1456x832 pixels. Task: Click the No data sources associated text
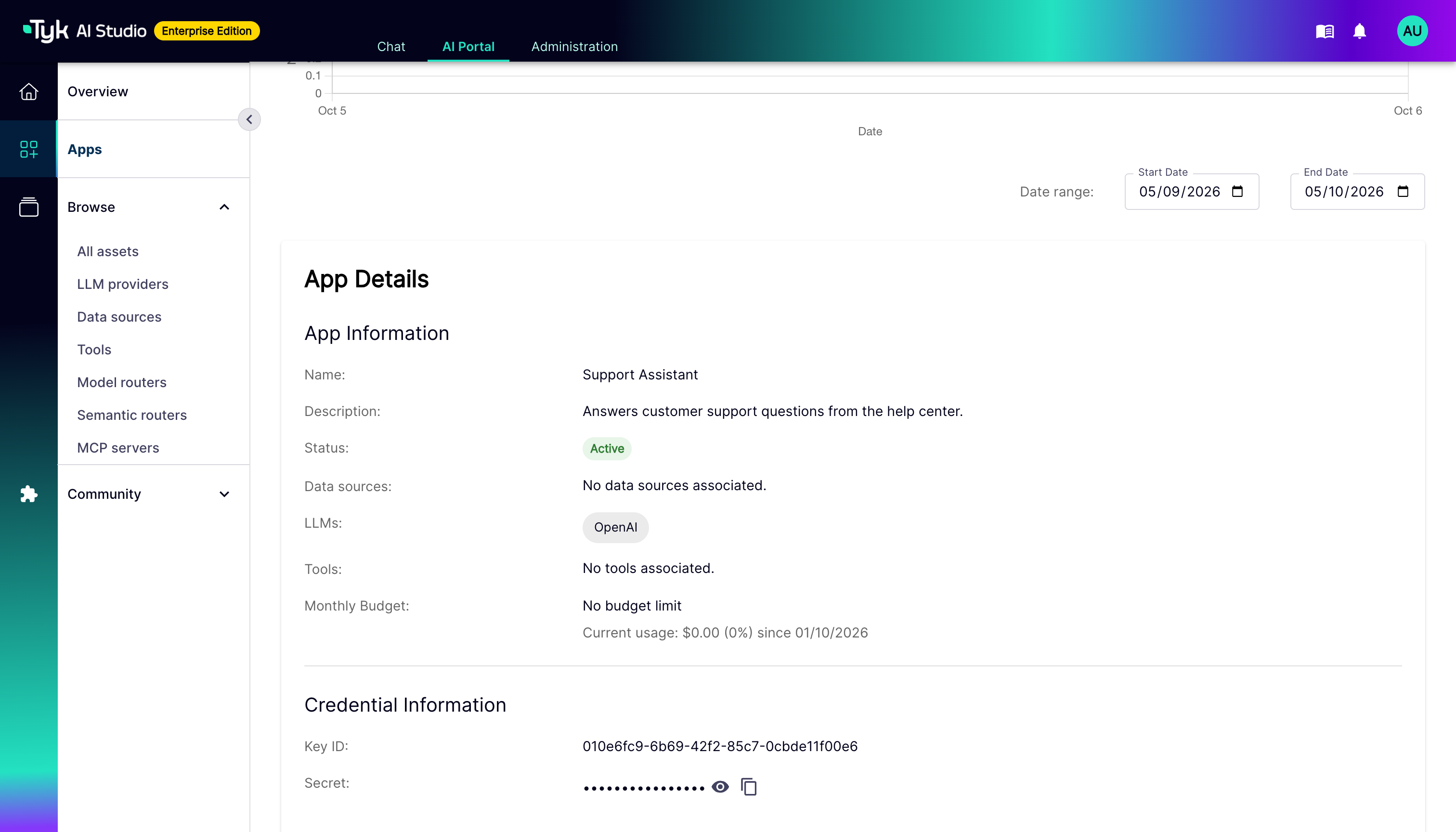[674, 485]
